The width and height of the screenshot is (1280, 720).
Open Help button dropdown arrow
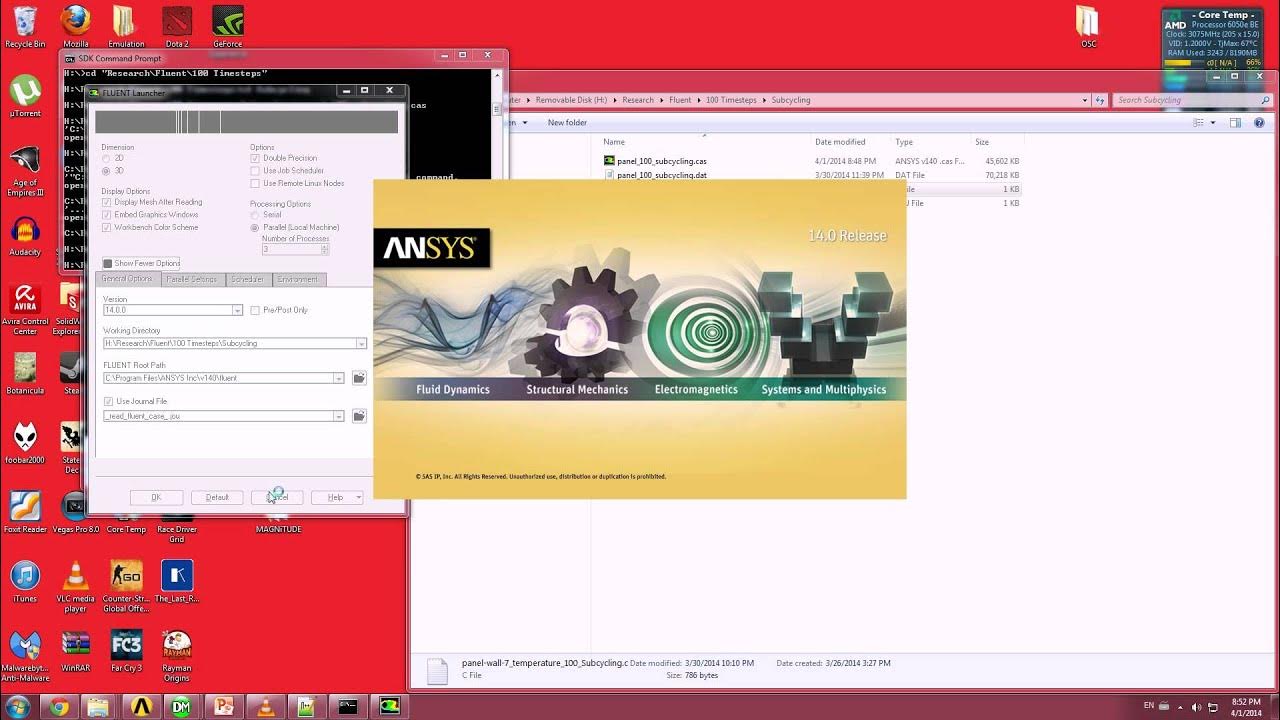coord(358,497)
